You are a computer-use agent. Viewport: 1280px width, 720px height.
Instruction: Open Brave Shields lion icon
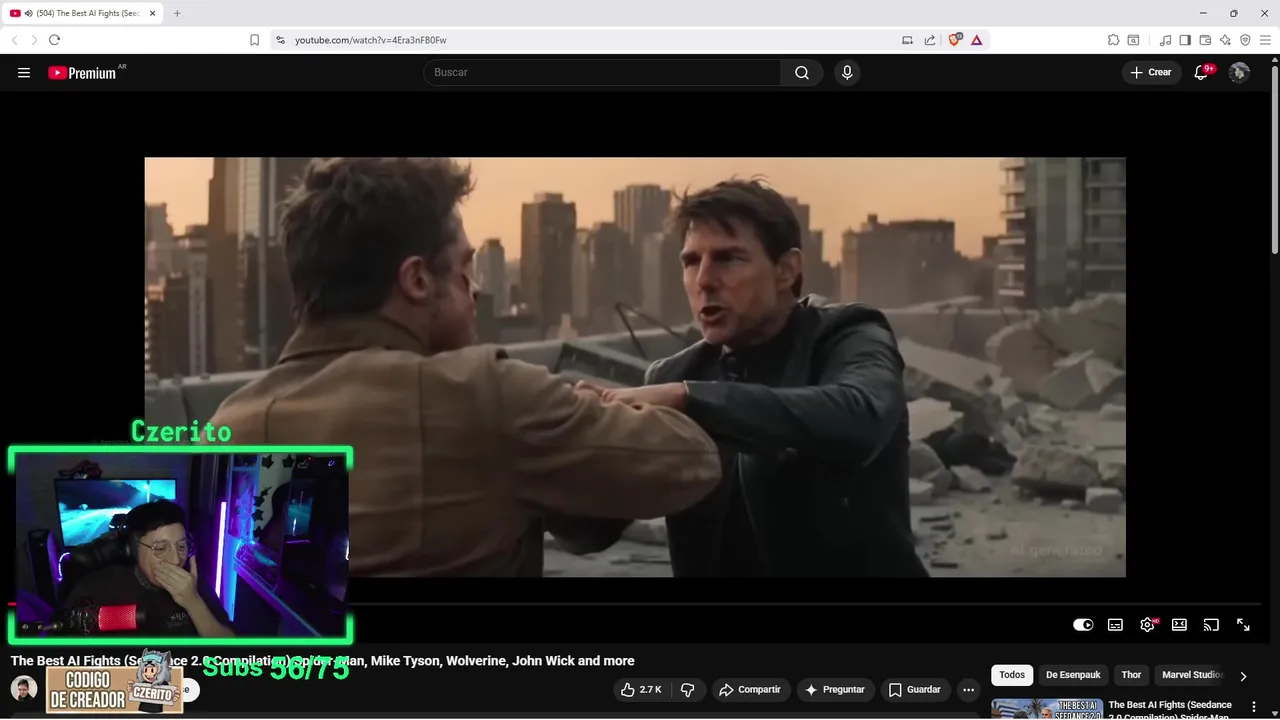click(954, 40)
